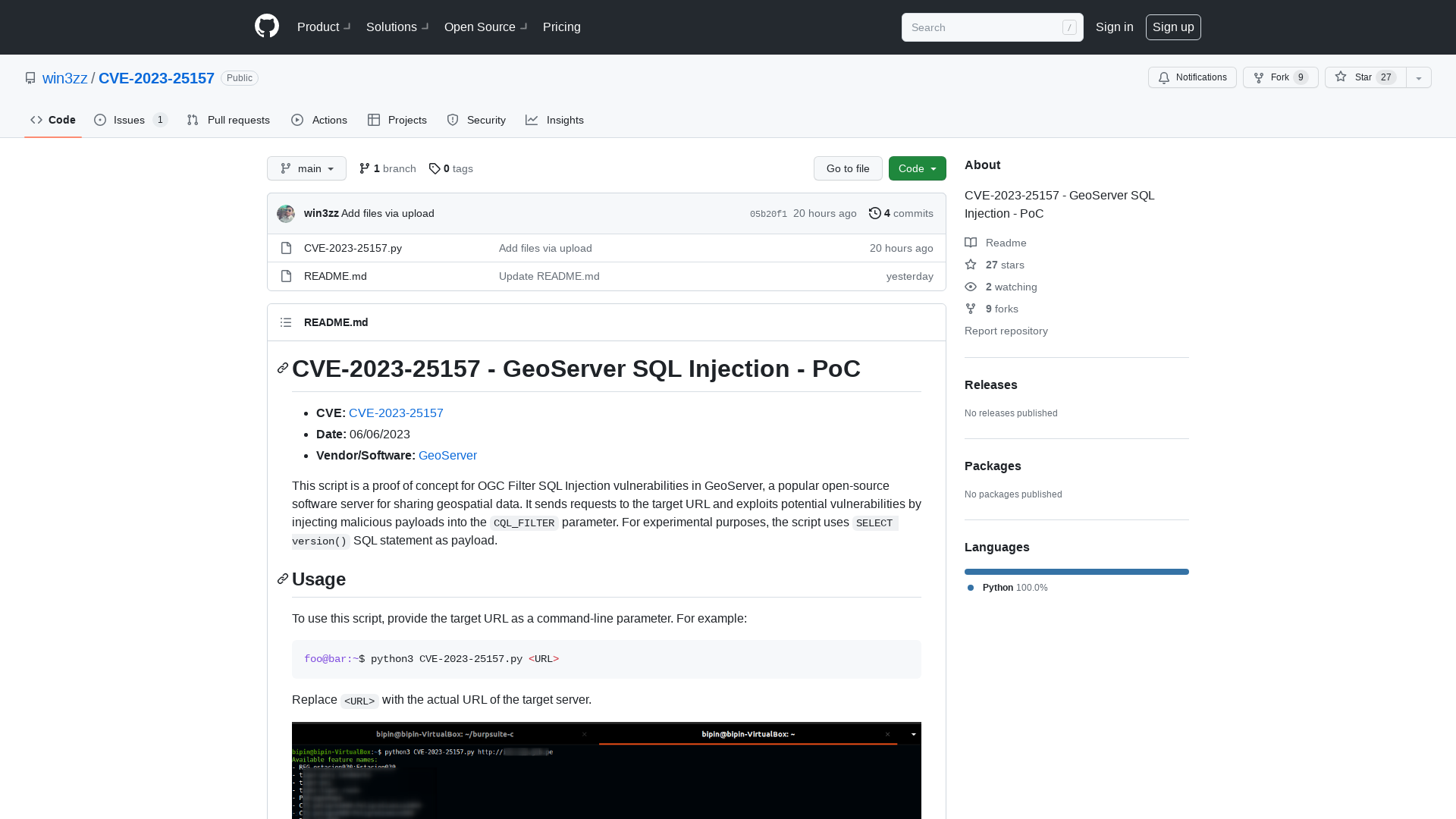Click the GitHub homepage octocat icon
Screen dimensions: 1456x819
pyautogui.click(x=266, y=27)
